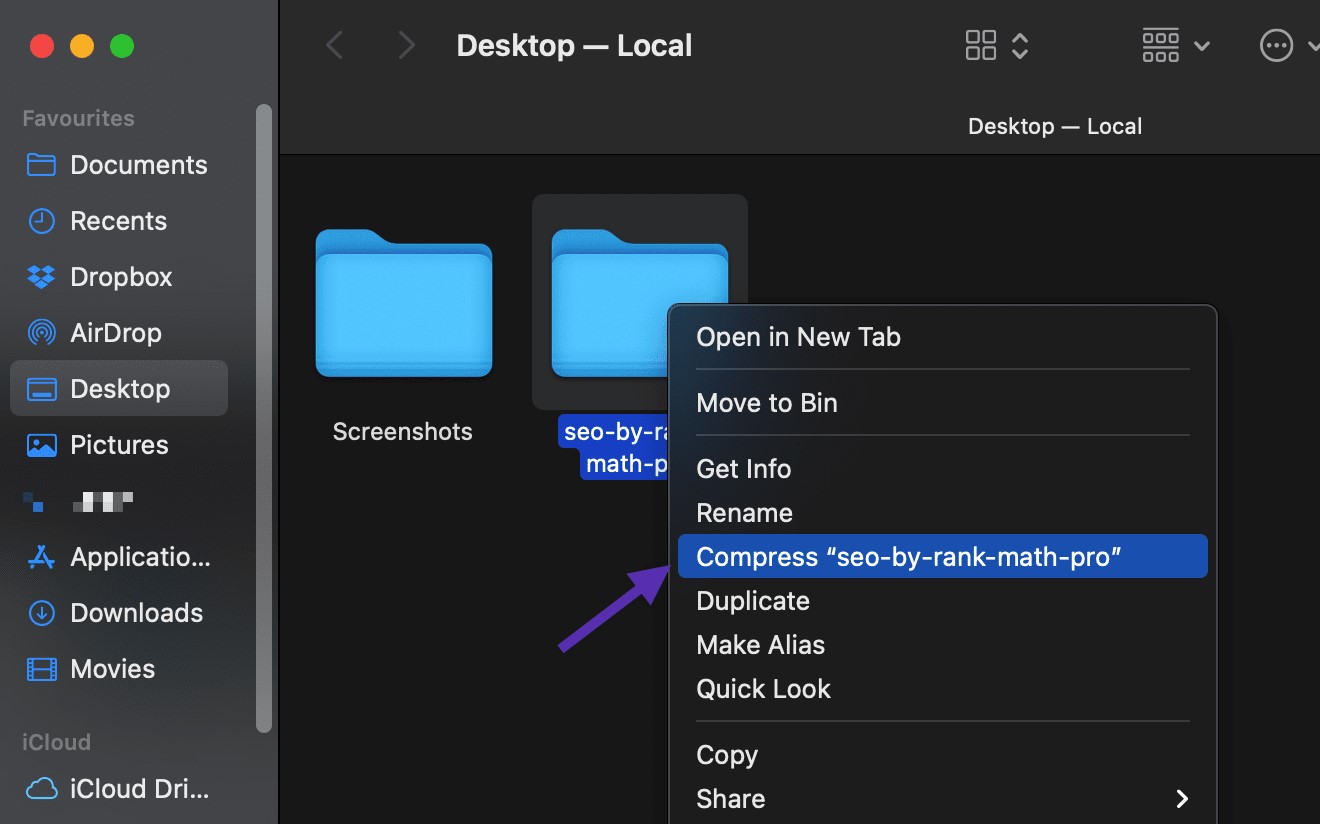Screen dimensions: 1320x824
Task: Click the Movies filmstrip icon
Action: (x=41, y=669)
